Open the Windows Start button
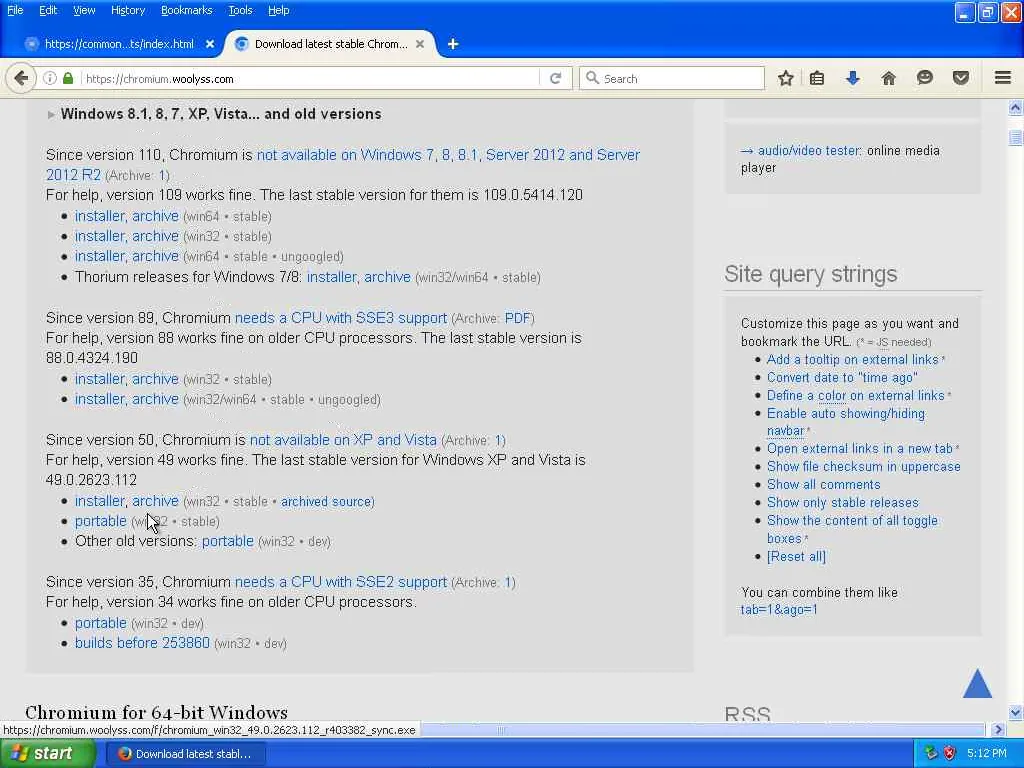The image size is (1024, 768). click(x=47, y=753)
